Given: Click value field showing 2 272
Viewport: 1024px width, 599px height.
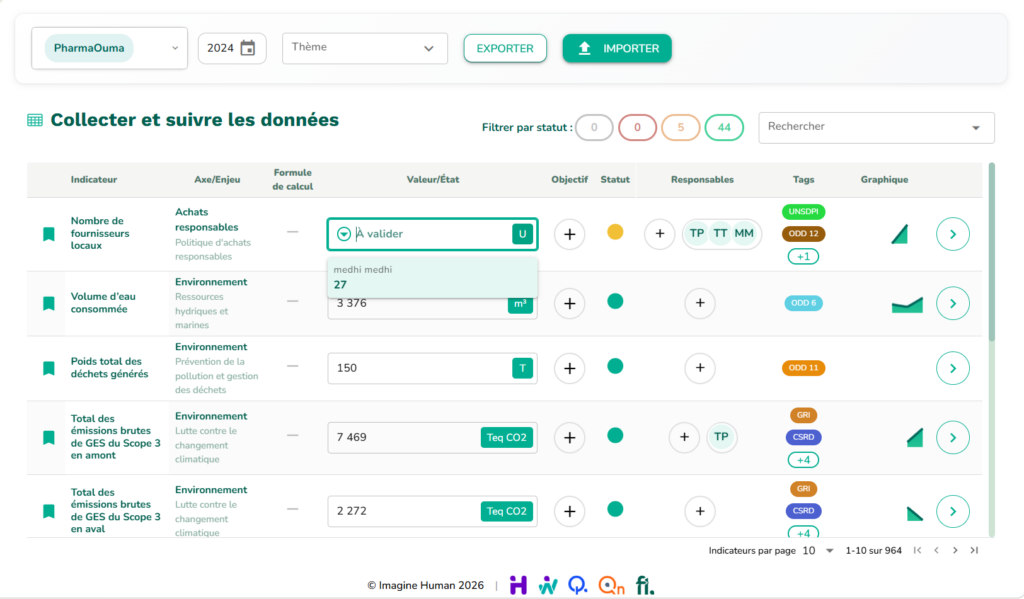Looking at the screenshot, I should click(432, 511).
